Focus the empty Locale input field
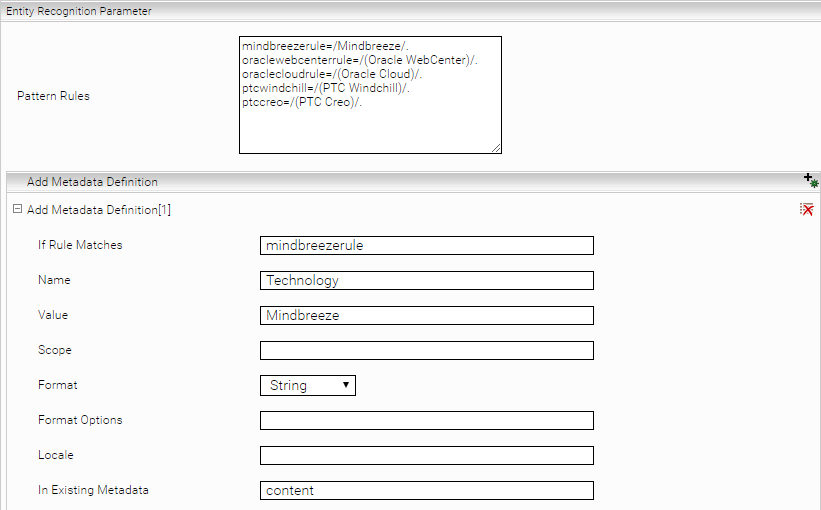The image size is (821, 510). 427,456
